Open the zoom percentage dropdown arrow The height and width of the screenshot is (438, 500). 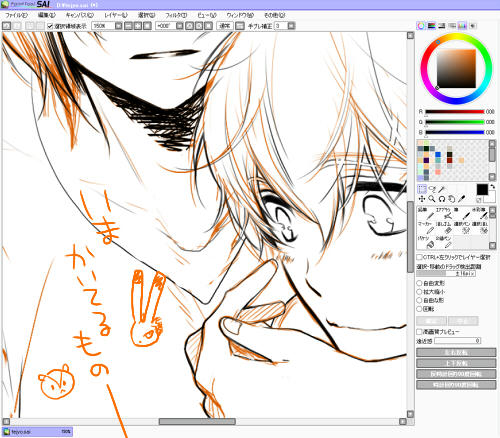click(119, 26)
